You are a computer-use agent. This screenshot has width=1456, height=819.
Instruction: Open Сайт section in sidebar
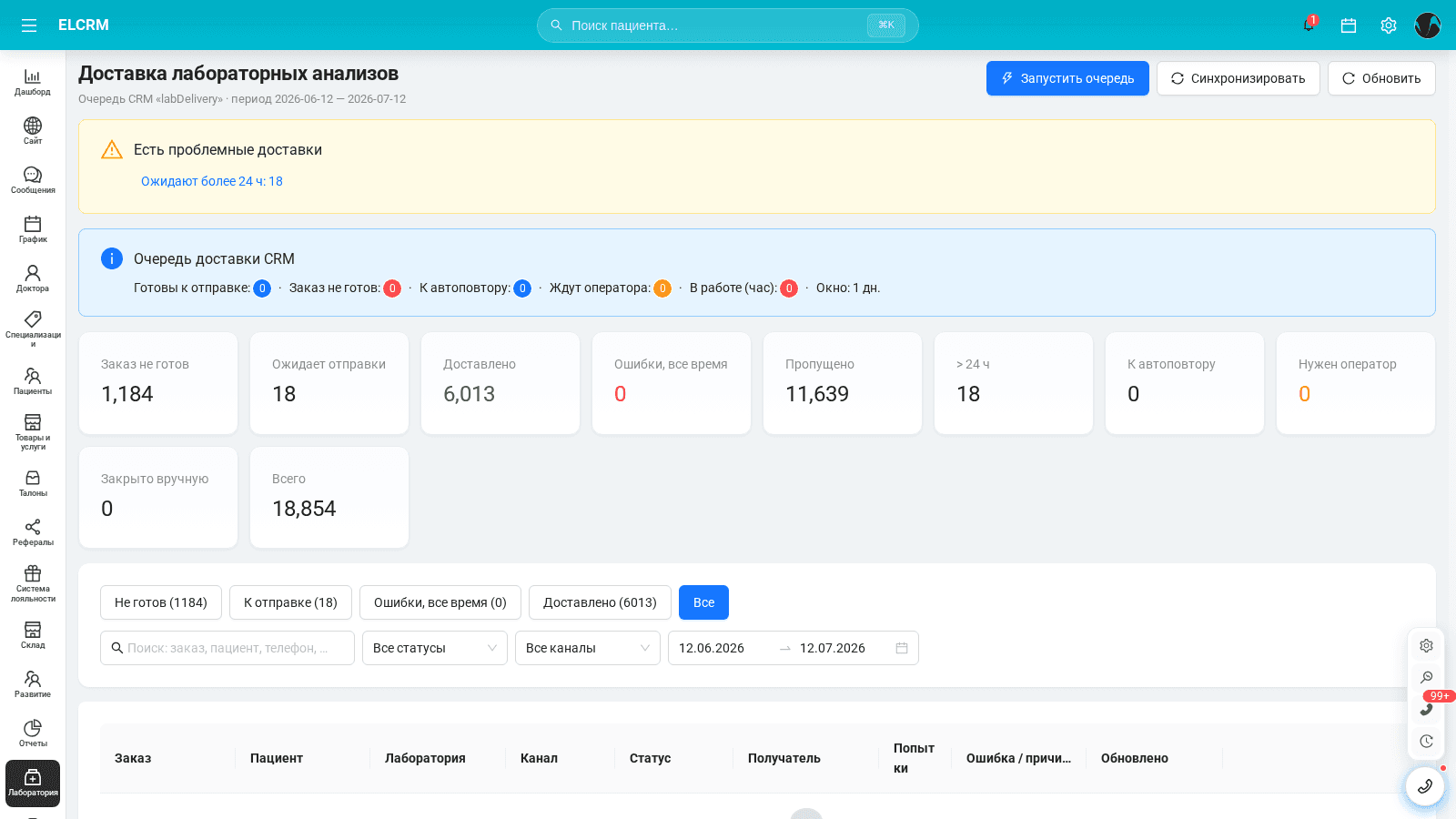click(x=33, y=131)
